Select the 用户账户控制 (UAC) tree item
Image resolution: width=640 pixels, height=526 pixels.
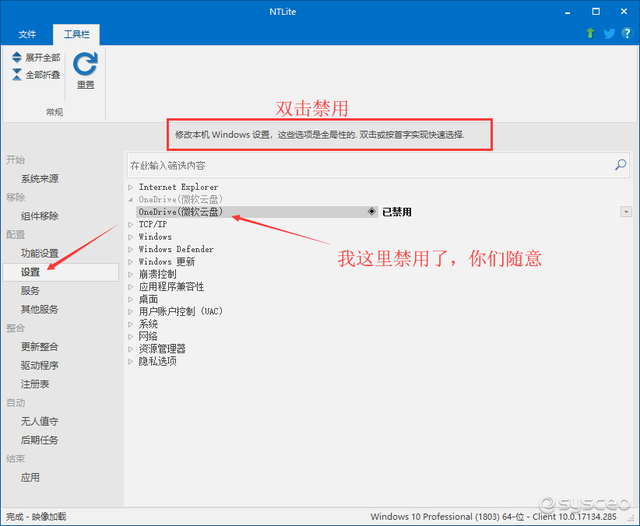pos(181,311)
